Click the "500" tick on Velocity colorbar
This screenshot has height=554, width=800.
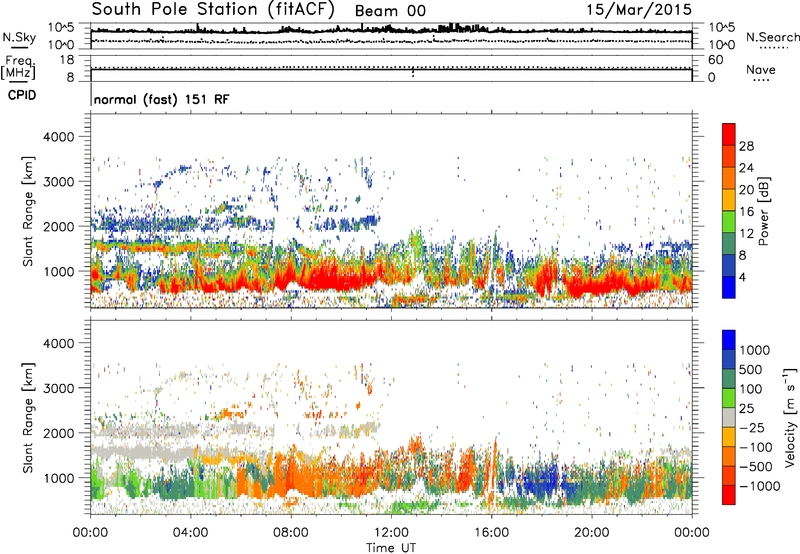pos(751,370)
